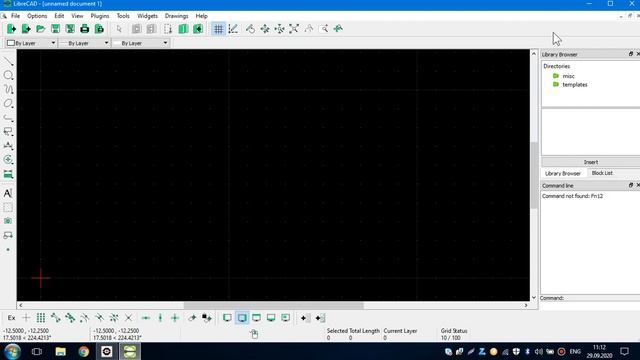The width and height of the screenshot is (640, 360).
Task: Click the Save As icon
Action: pyautogui.click(x=70, y=29)
